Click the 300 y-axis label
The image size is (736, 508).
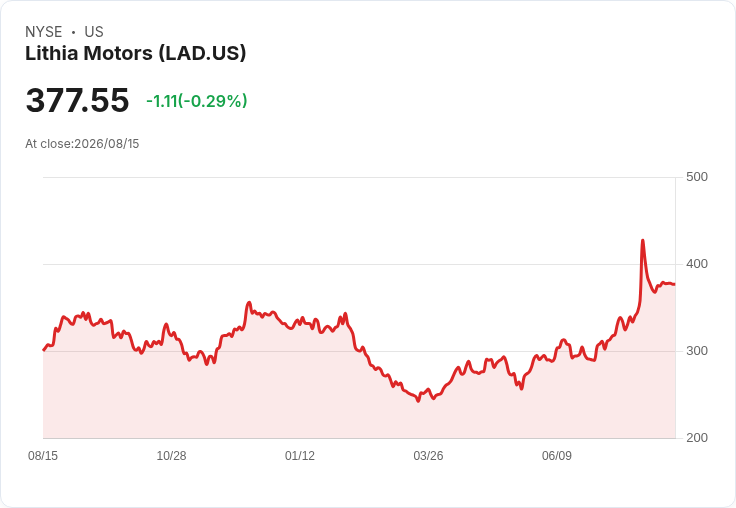[697, 351]
